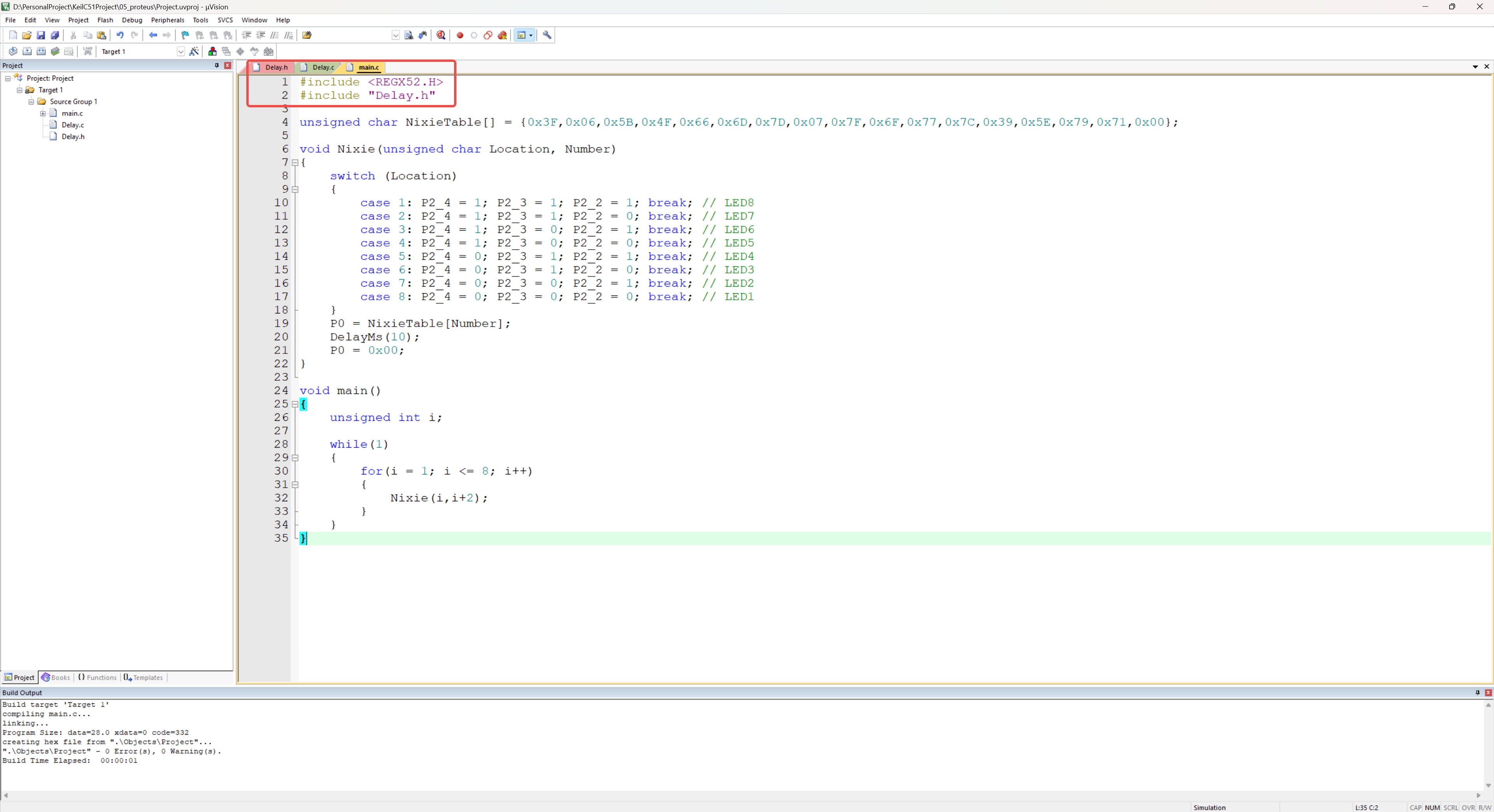1494x812 pixels.
Task: Open the Peripherals menu
Action: 168,20
